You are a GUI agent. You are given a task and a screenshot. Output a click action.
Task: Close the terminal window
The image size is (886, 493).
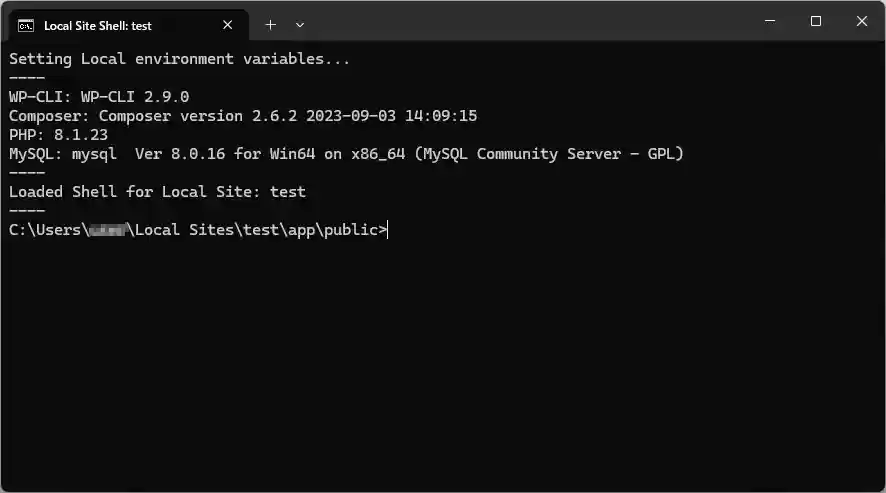point(862,21)
